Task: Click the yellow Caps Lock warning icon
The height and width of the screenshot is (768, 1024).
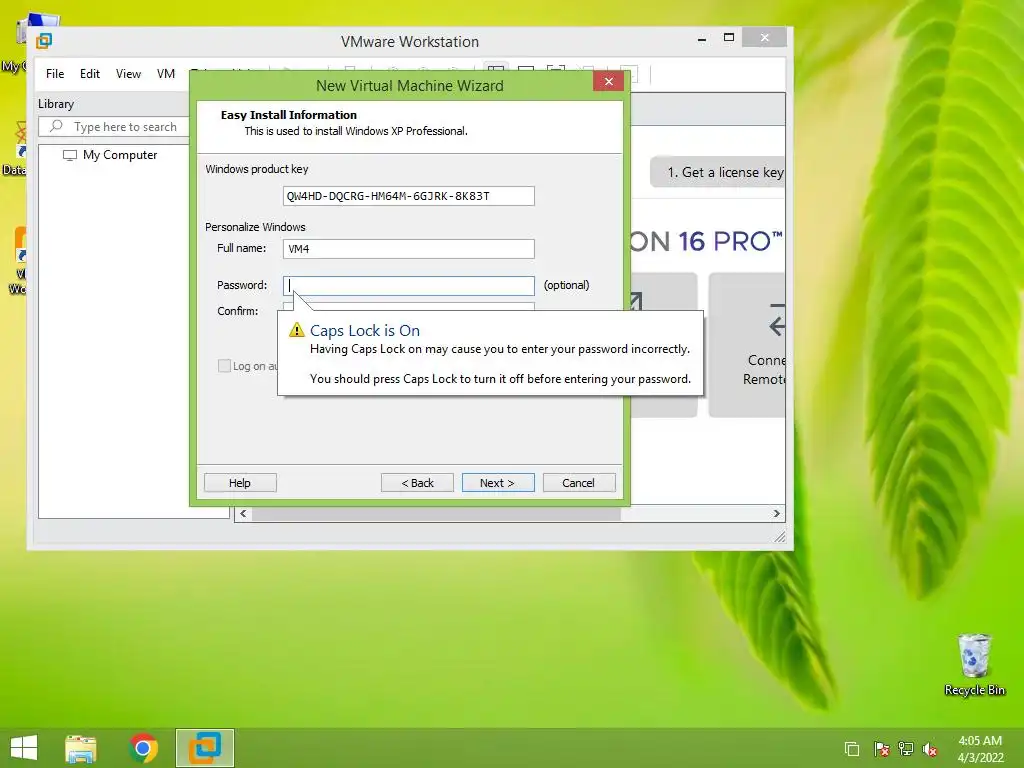Action: [296, 330]
